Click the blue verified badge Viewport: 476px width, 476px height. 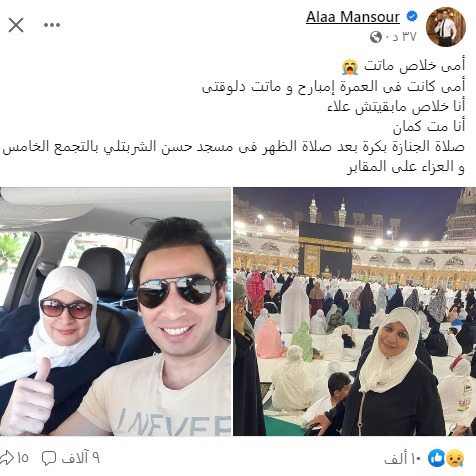tap(412, 16)
